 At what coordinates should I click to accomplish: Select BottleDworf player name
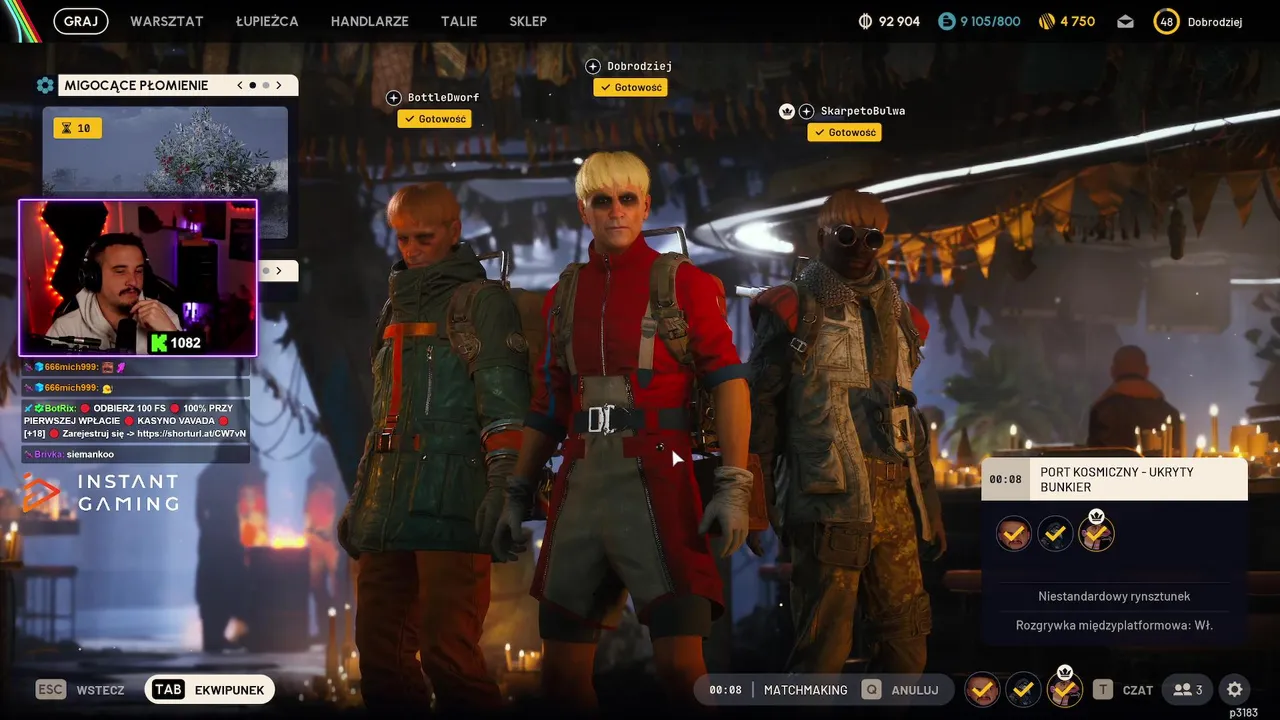pyautogui.click(x=443, y=97)
